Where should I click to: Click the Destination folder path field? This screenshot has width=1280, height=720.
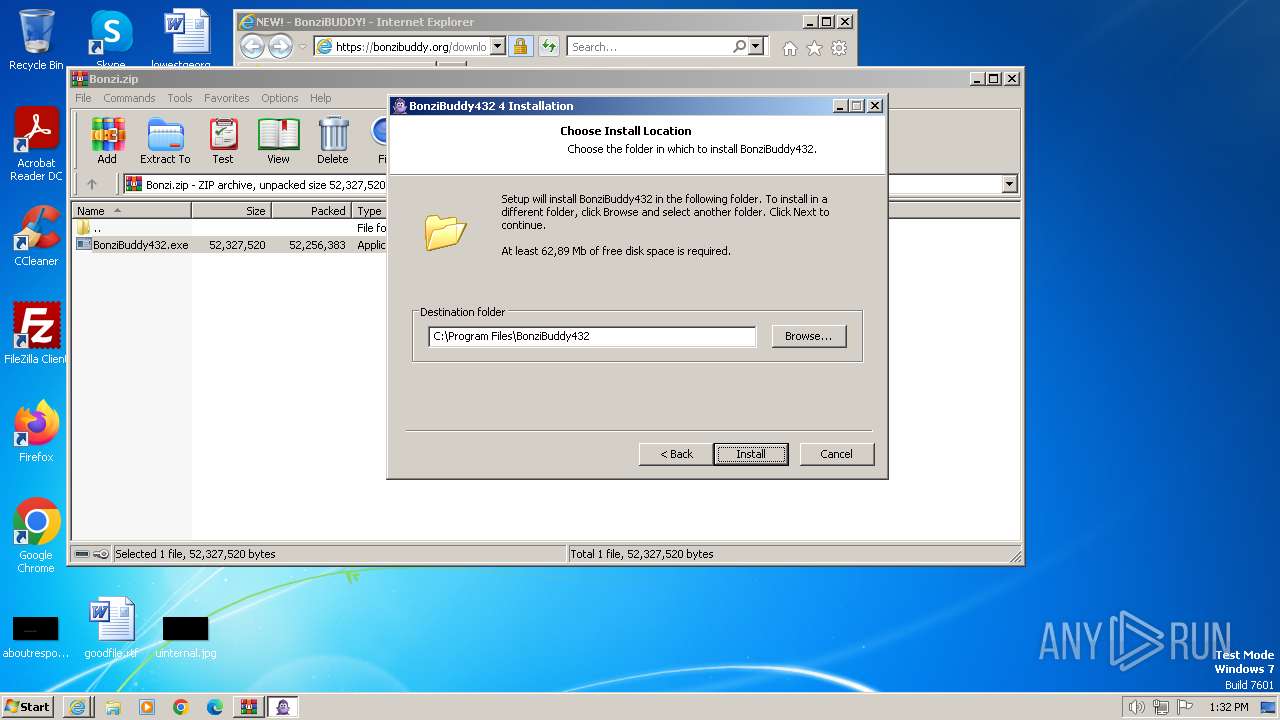pyautogui.click(x=592, y=336)
